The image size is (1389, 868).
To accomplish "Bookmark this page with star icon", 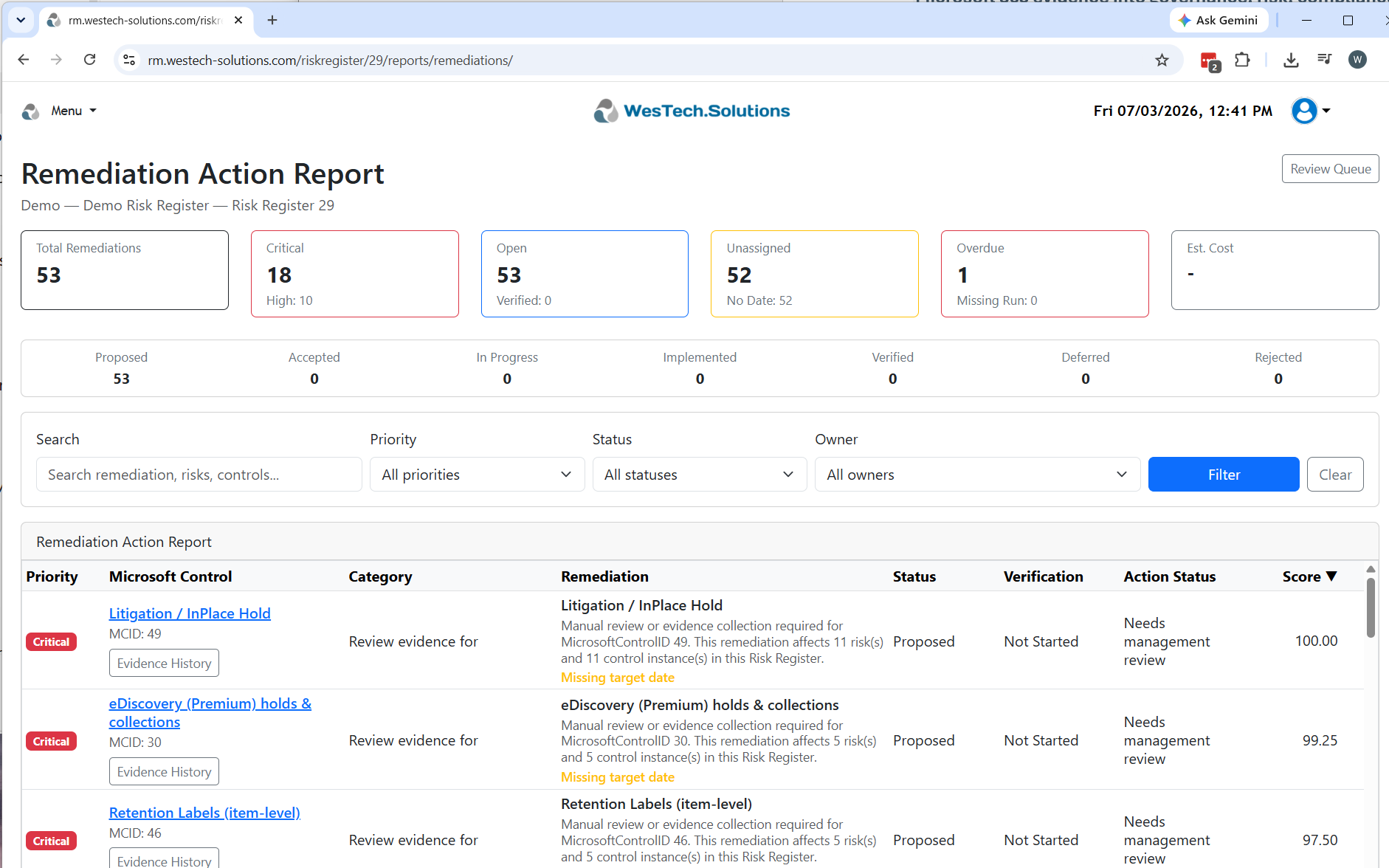I will coord(1162,60).
